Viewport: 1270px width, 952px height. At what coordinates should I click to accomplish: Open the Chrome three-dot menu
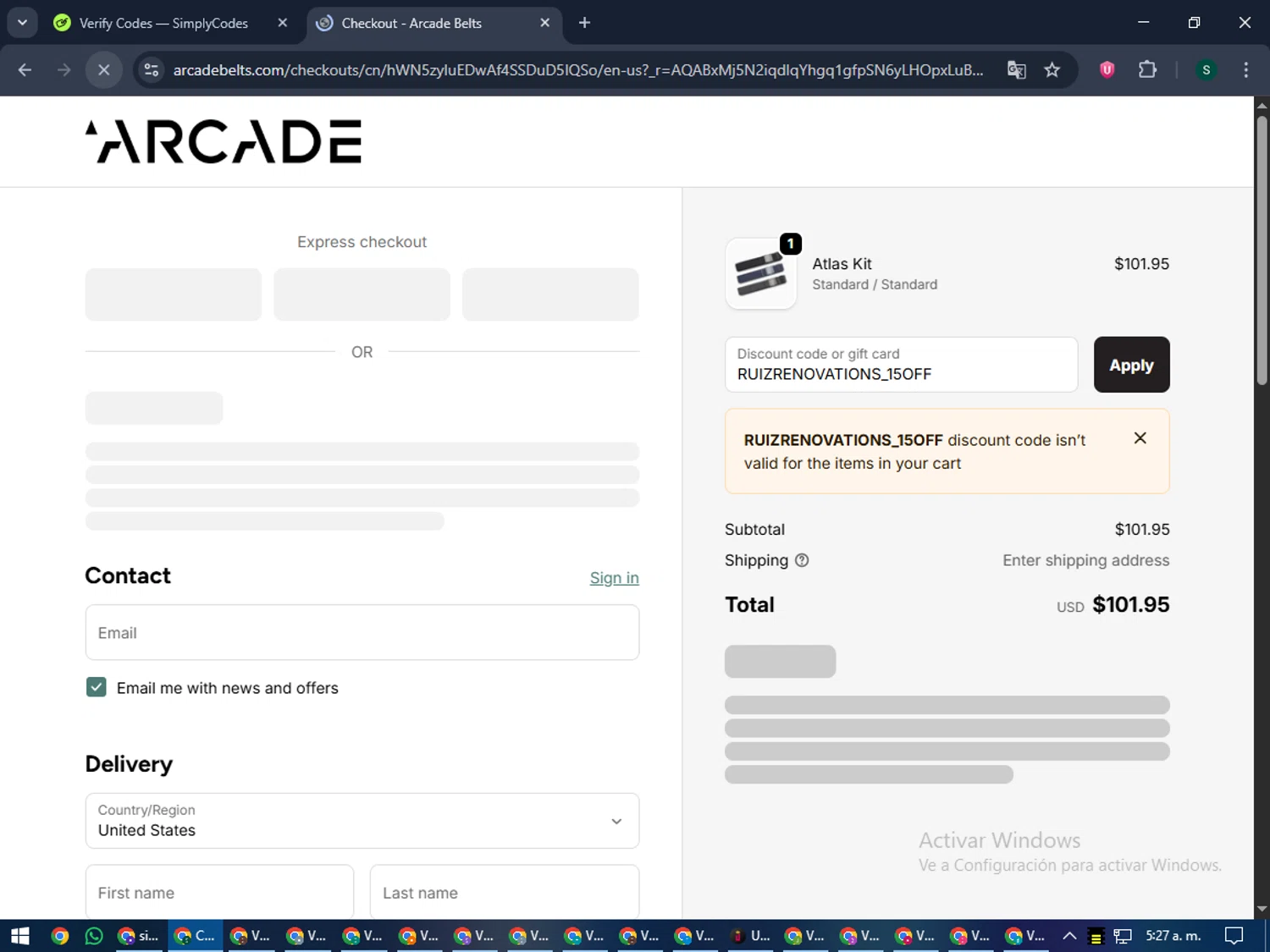pos(1245,70)
